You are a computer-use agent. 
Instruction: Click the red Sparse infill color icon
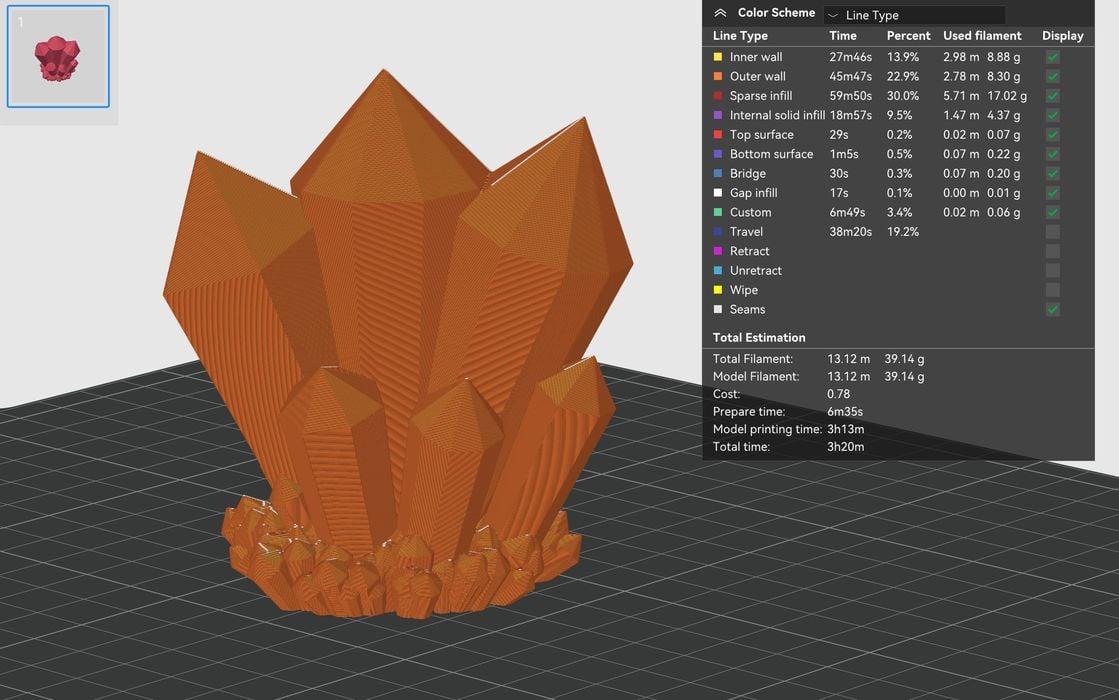point(718,95)
